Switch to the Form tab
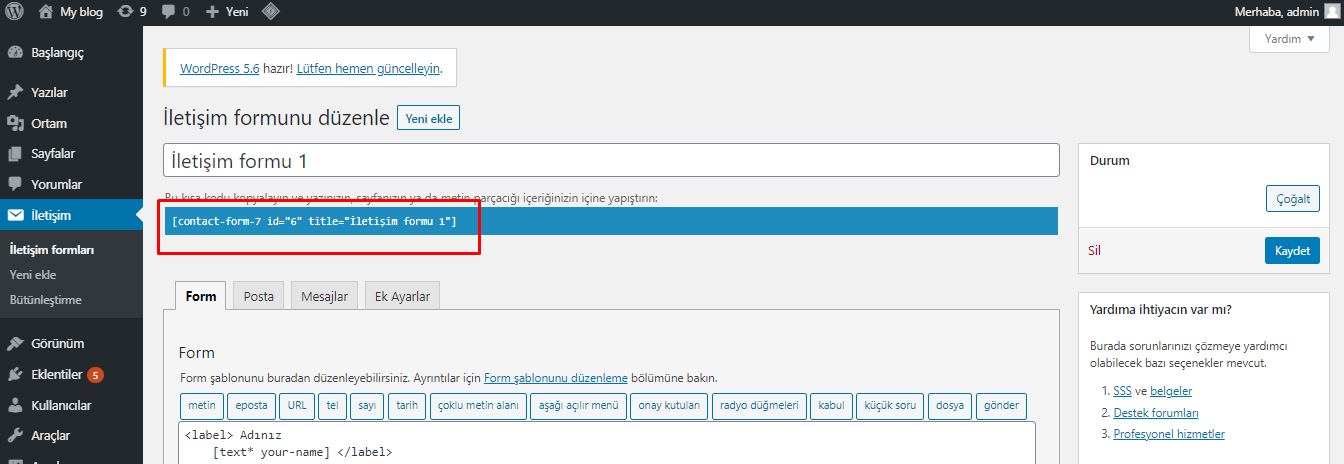The height and width of the screenshot is (464, 1344). click(x=201, y=296)
